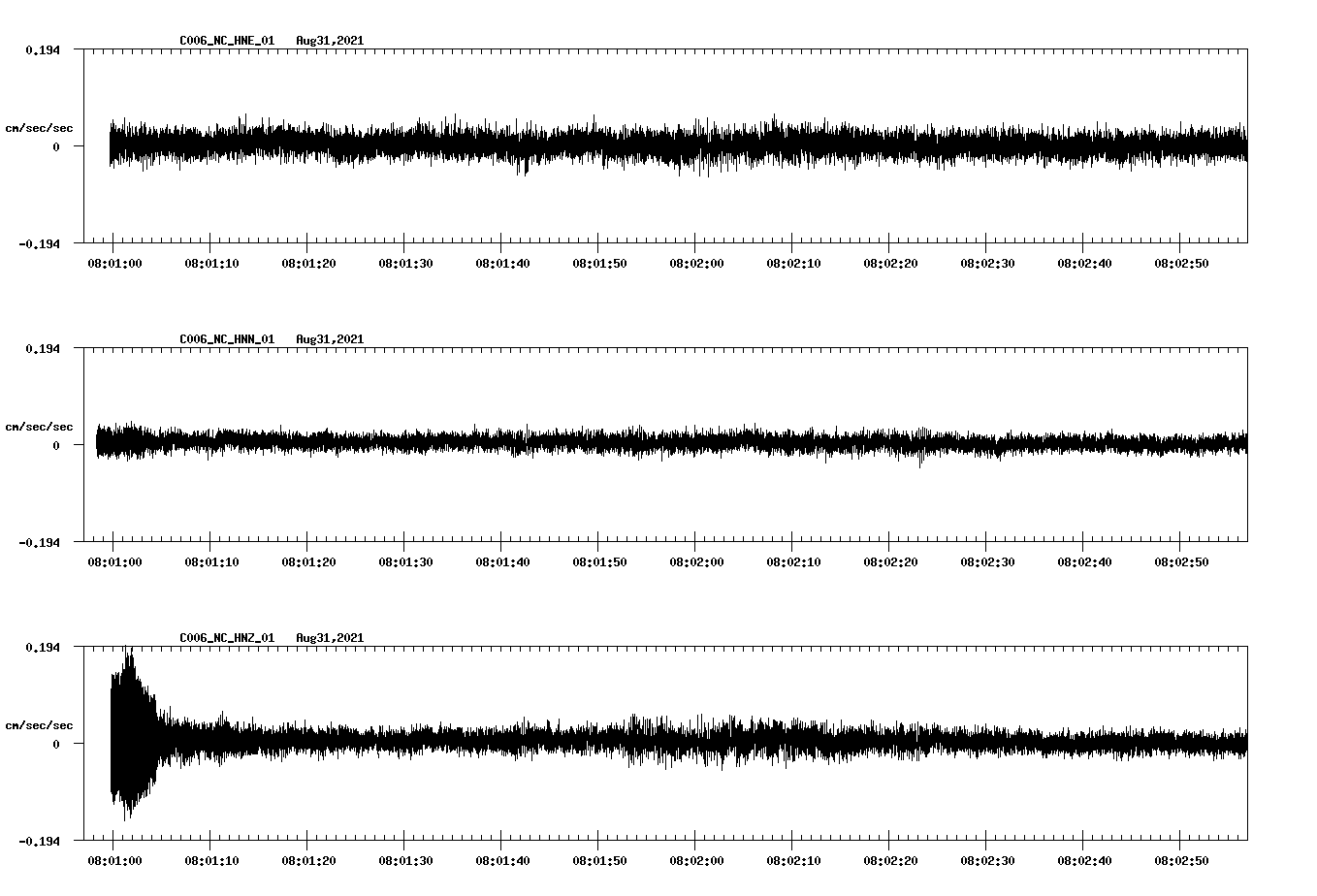
Task: Click the zero amplitude label of HNZ plot
Action: [x=56, y=744]
